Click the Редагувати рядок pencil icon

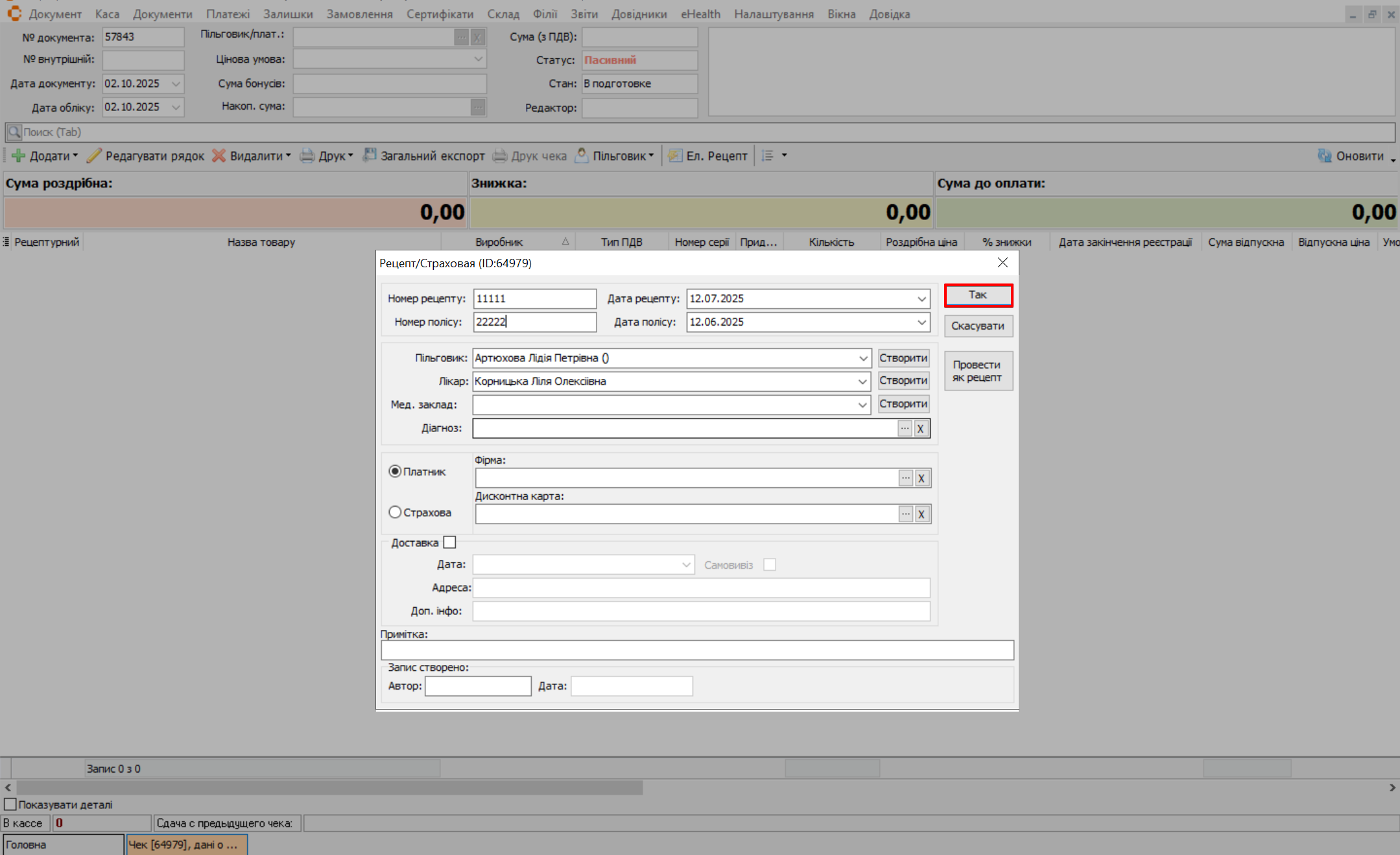coord(94,156)
